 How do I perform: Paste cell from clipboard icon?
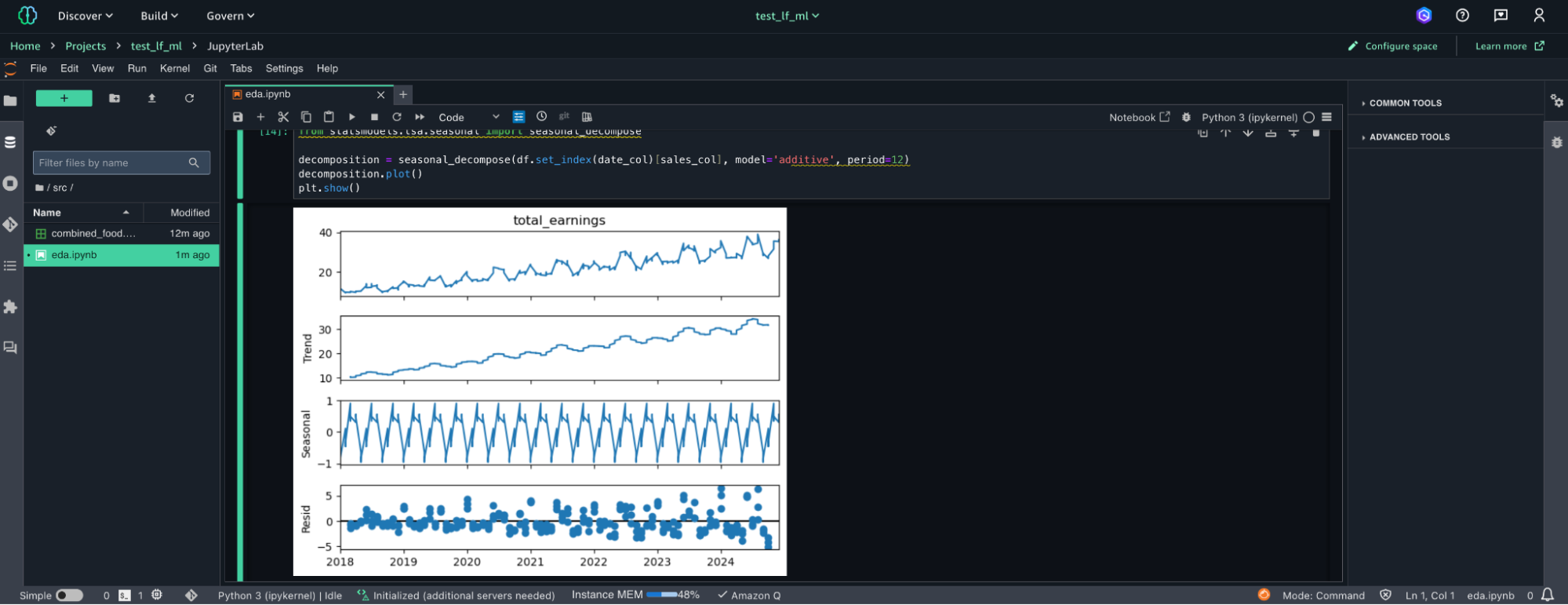(x=329, y=117)
